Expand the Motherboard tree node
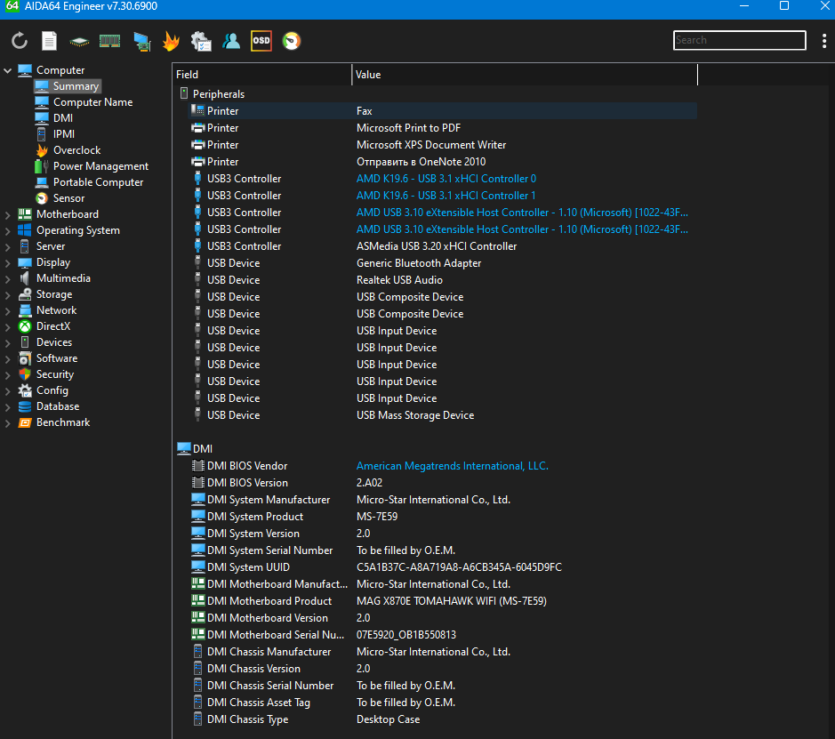This screenshot has width=835, height=739. tap(7, 215)
